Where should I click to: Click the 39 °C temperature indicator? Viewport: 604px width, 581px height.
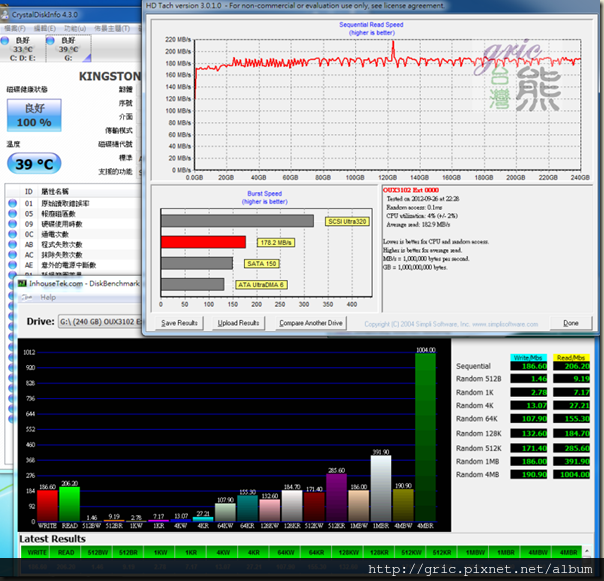pos(34,164)
